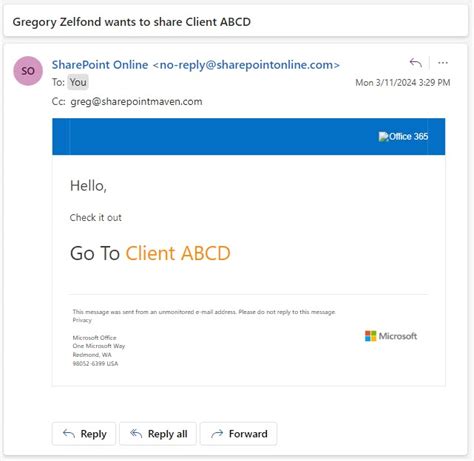474x461 pixels.
Task: Open the Privacy link in footer
Action: click(82, 320)
